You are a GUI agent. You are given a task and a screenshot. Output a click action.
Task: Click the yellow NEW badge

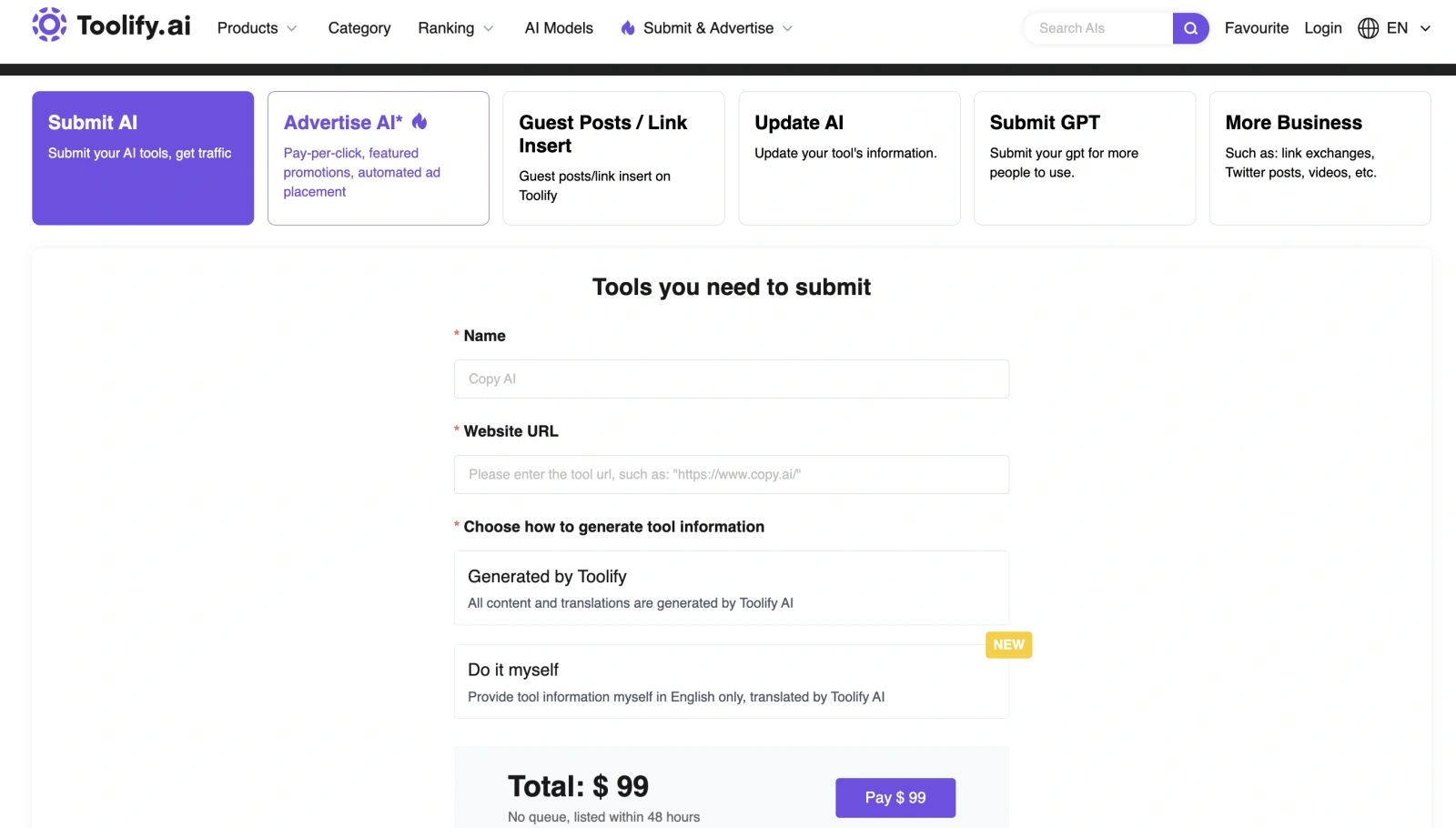[x=1008, y=645]
